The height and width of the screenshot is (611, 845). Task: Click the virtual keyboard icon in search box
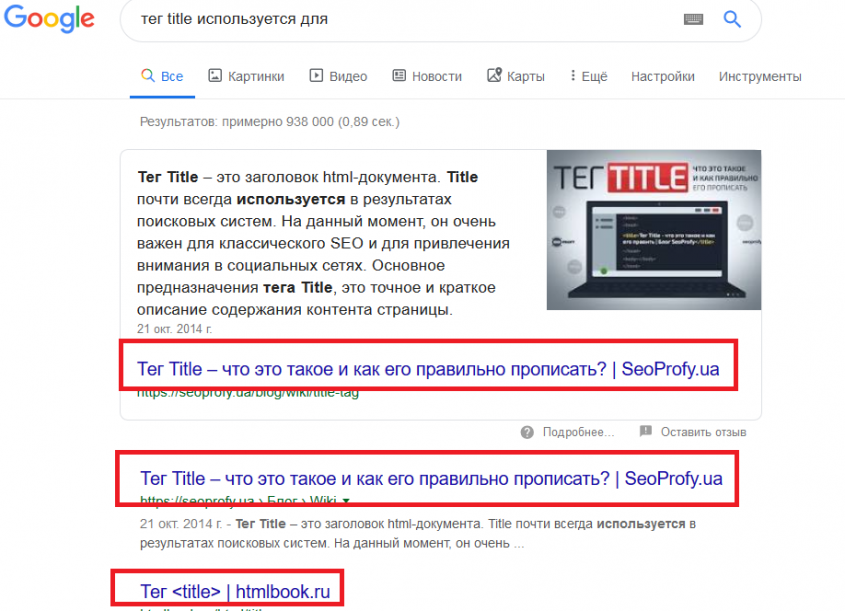coord(693,19)
